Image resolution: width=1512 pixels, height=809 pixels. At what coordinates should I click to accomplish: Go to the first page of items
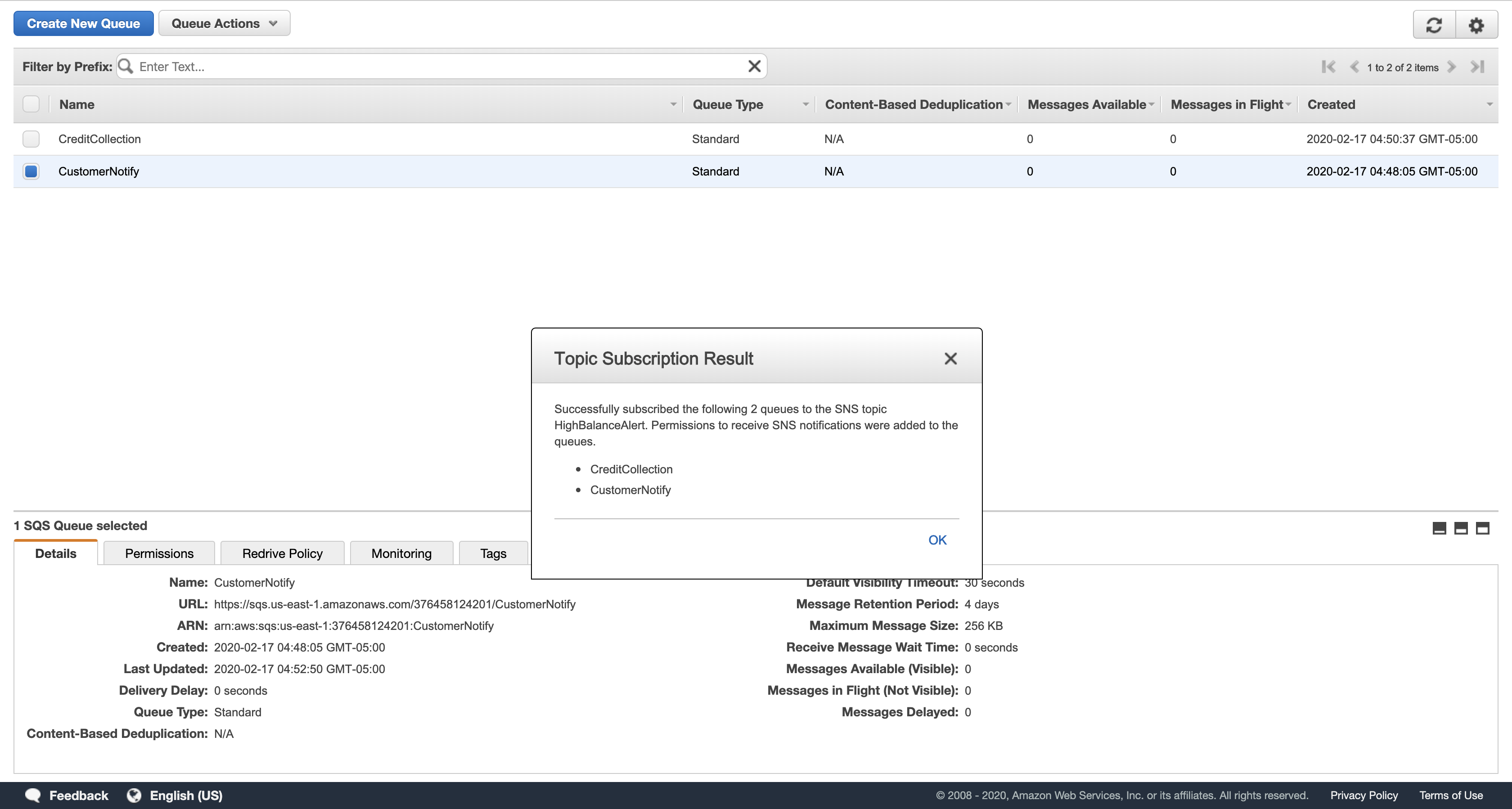pos(1328,67)
